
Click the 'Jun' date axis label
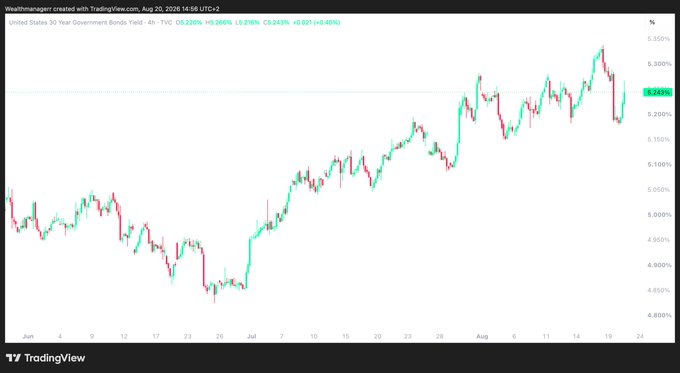[x=28, y=336]
